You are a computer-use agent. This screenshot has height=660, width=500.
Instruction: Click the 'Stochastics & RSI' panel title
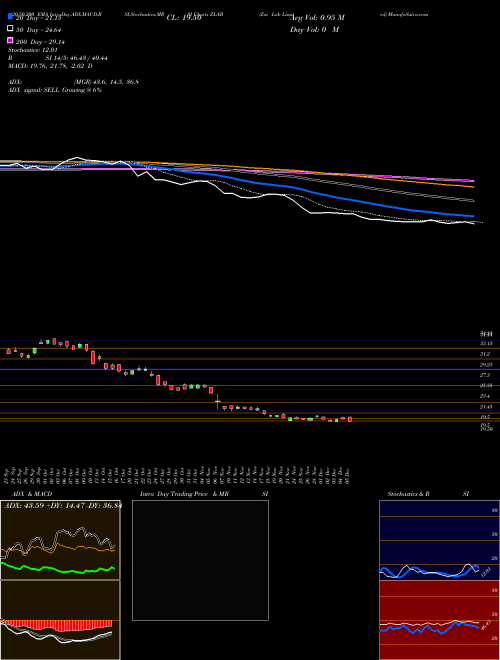[x=428, y=494]
